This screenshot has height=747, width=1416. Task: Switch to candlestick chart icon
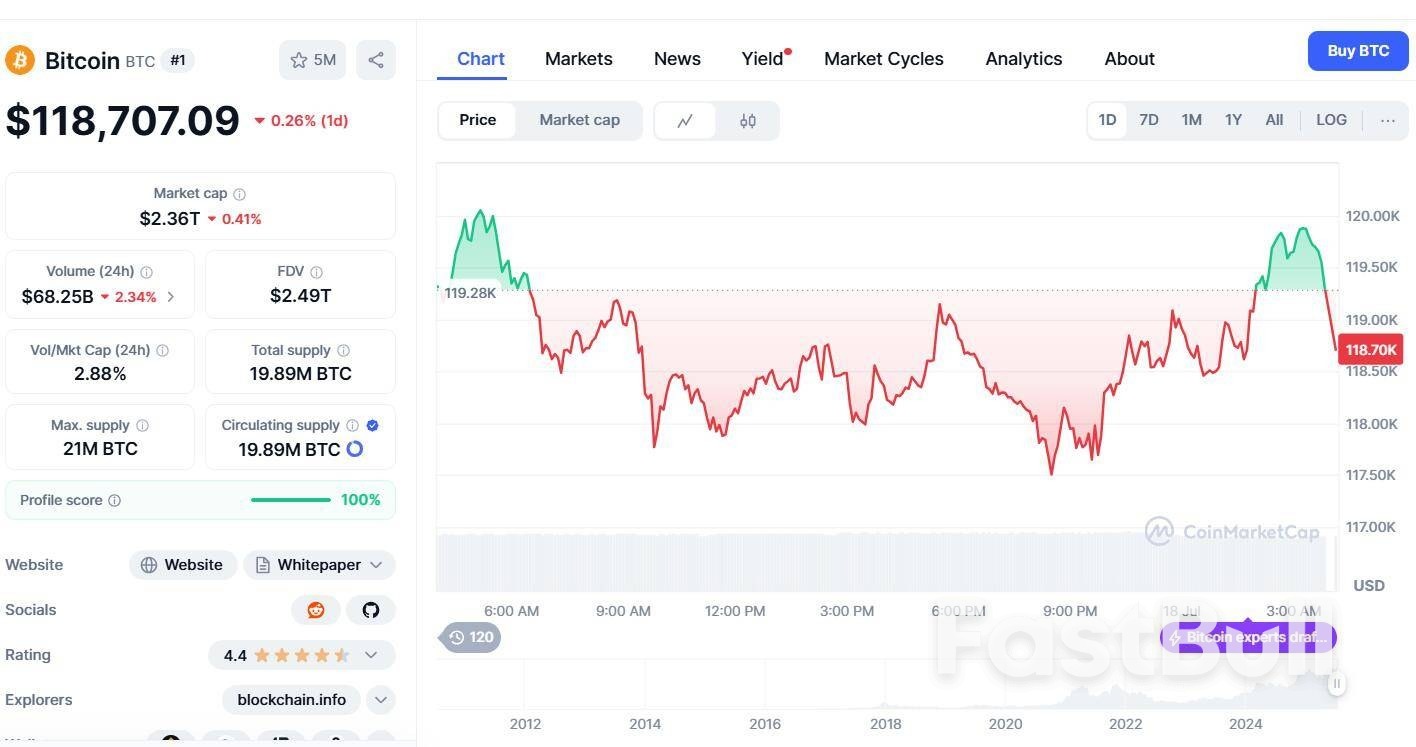747,121
